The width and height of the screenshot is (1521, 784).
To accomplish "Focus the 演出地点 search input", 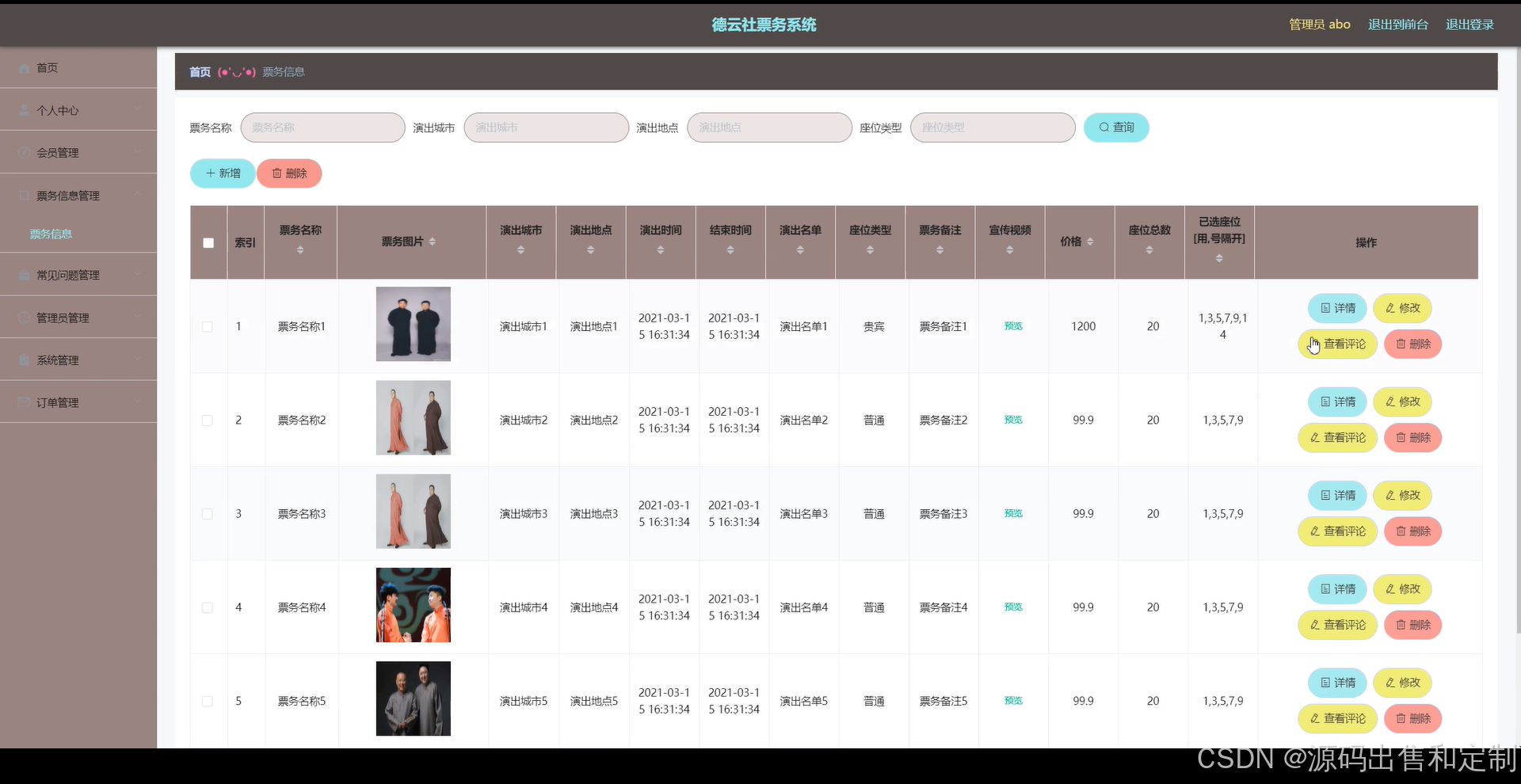I will pyautogui.click(x=769, y=127).
